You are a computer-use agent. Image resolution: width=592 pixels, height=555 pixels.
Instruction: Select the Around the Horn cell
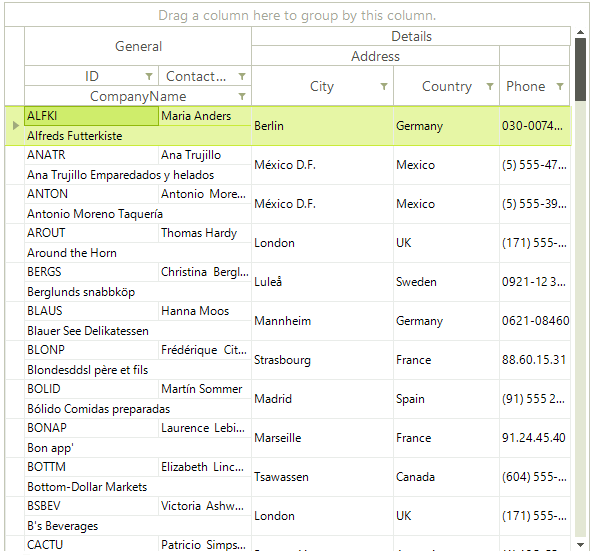click(138, 253)
